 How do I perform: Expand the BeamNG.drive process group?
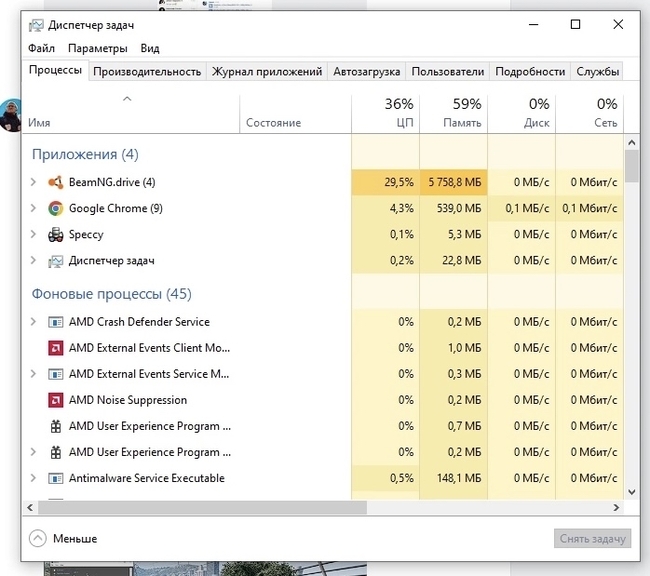click(x=33, y=182)
